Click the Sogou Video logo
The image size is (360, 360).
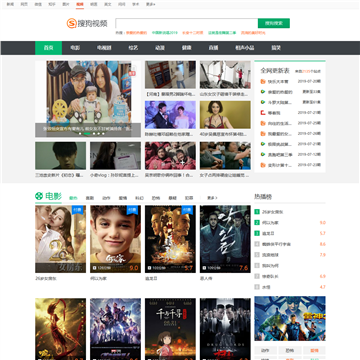coord(87,23)
